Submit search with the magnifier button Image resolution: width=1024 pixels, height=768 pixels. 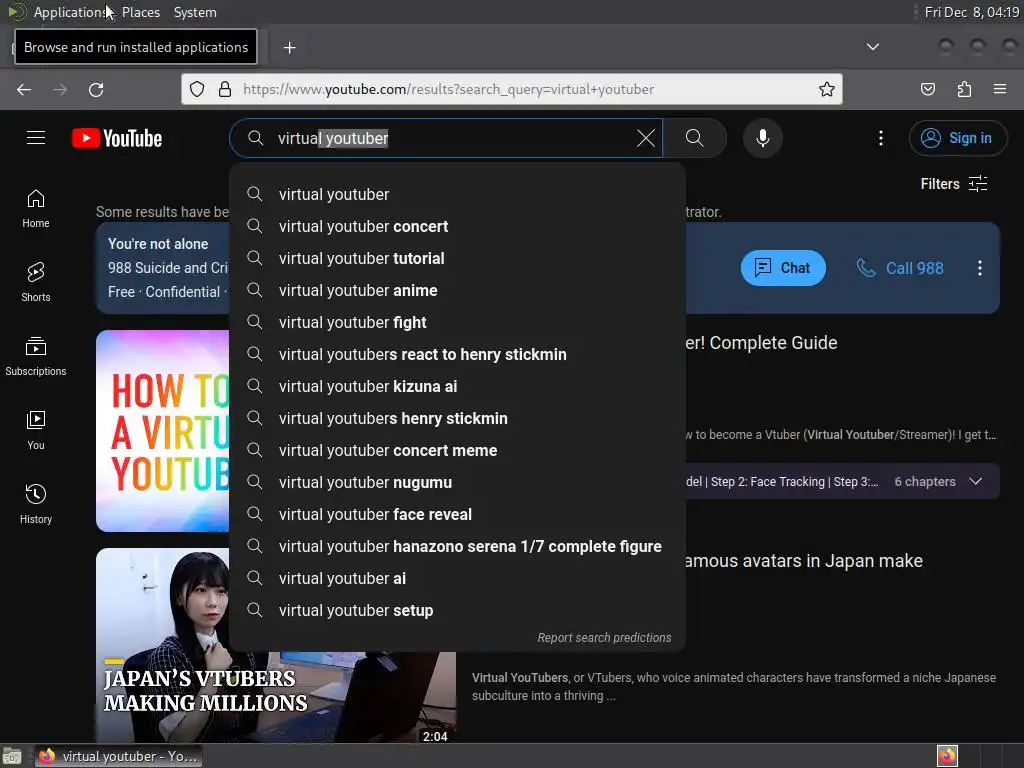click(695, 138)
